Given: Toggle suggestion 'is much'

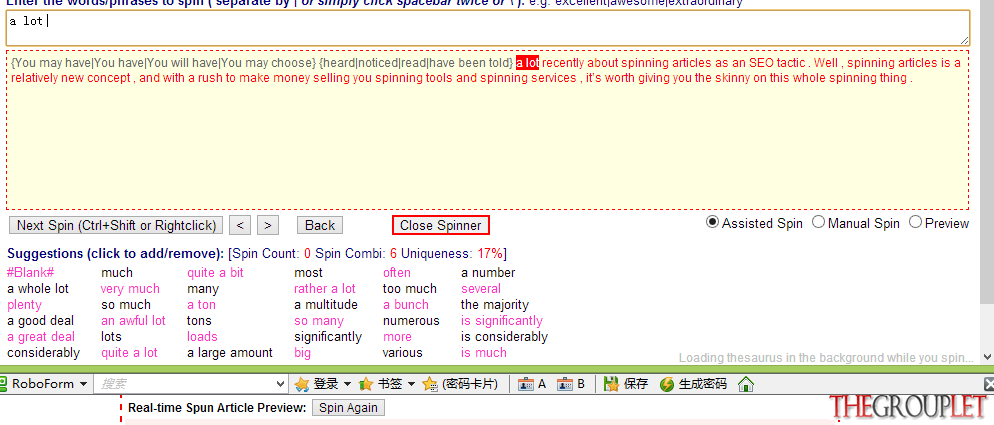Looking at the screenshot, I should 484,353.
